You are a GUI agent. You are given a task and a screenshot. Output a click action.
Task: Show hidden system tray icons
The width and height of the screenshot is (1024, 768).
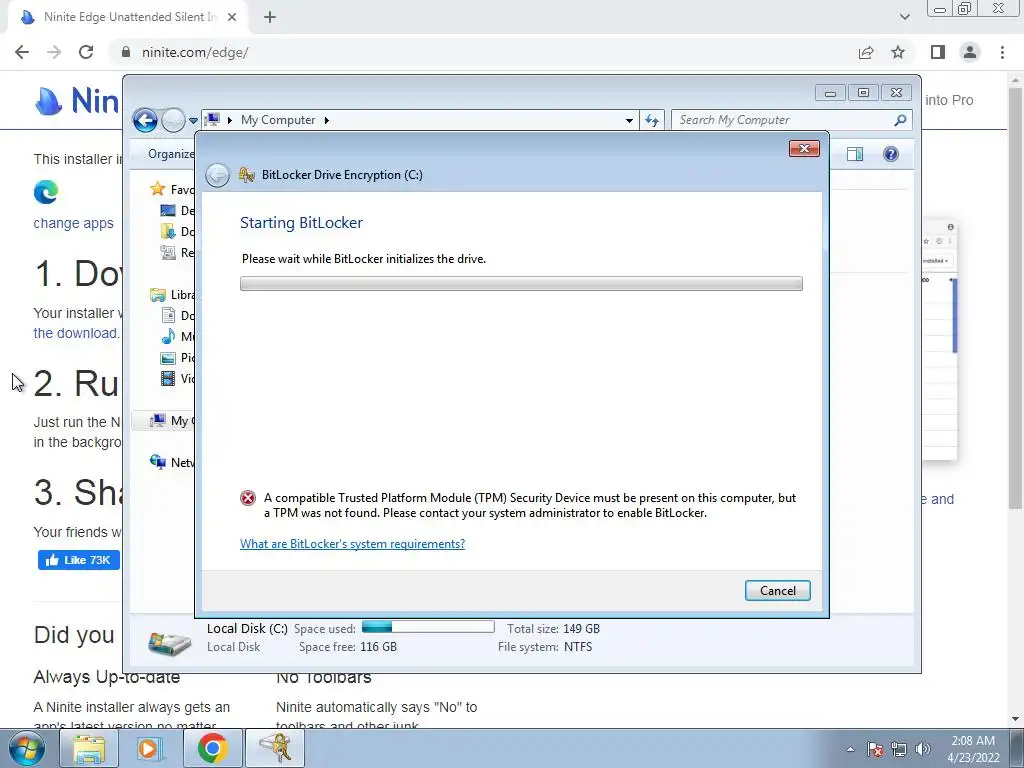click(850, 749)
